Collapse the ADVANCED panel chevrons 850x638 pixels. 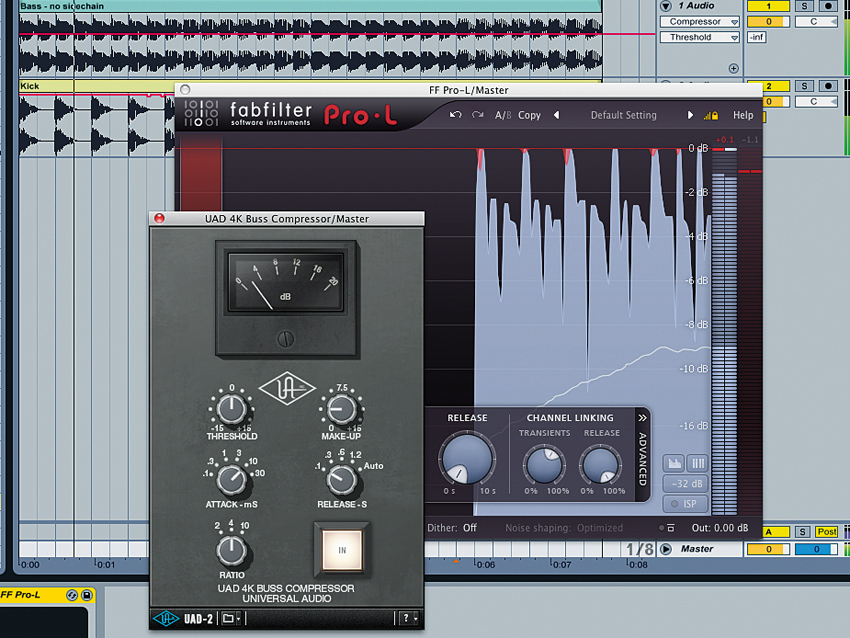point(642,418)
